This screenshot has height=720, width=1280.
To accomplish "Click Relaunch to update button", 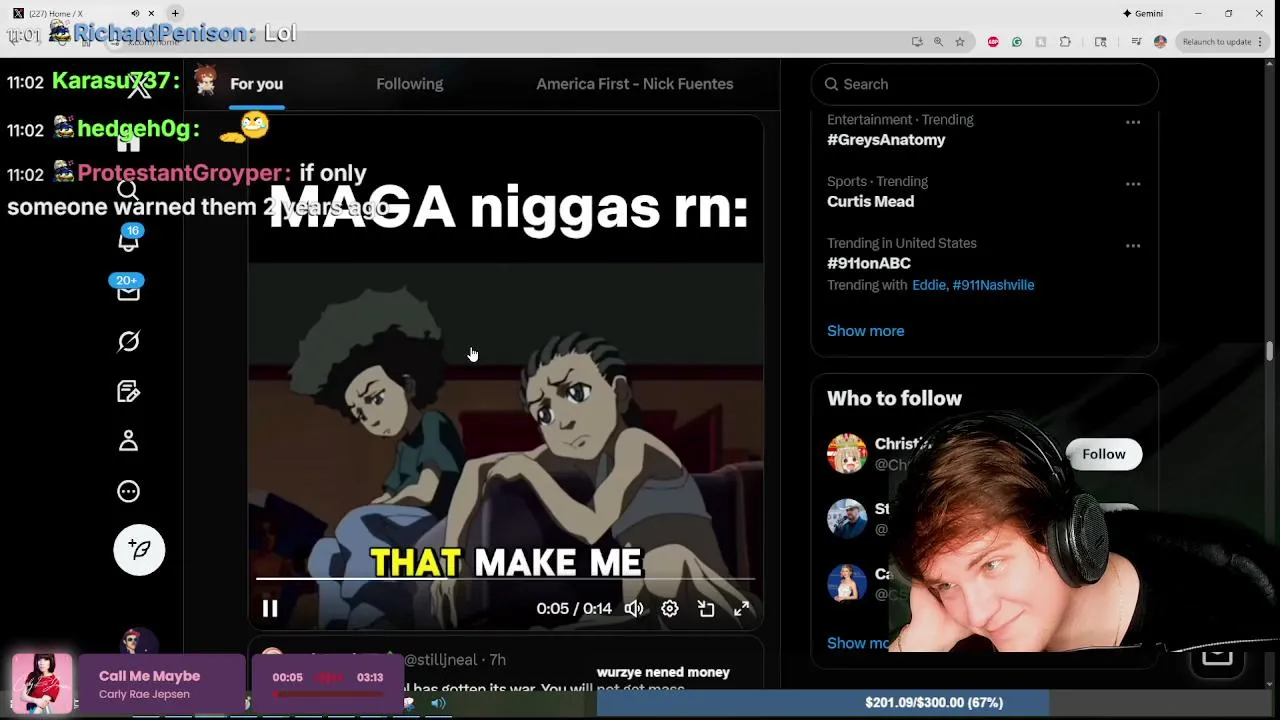I will [1216, 42].
